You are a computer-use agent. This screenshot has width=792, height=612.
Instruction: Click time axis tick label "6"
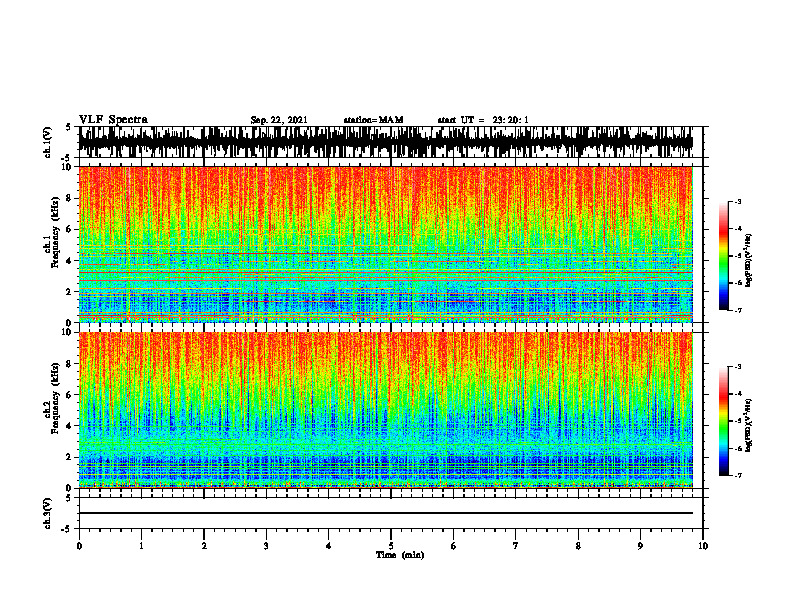click(x=454, y=546)
